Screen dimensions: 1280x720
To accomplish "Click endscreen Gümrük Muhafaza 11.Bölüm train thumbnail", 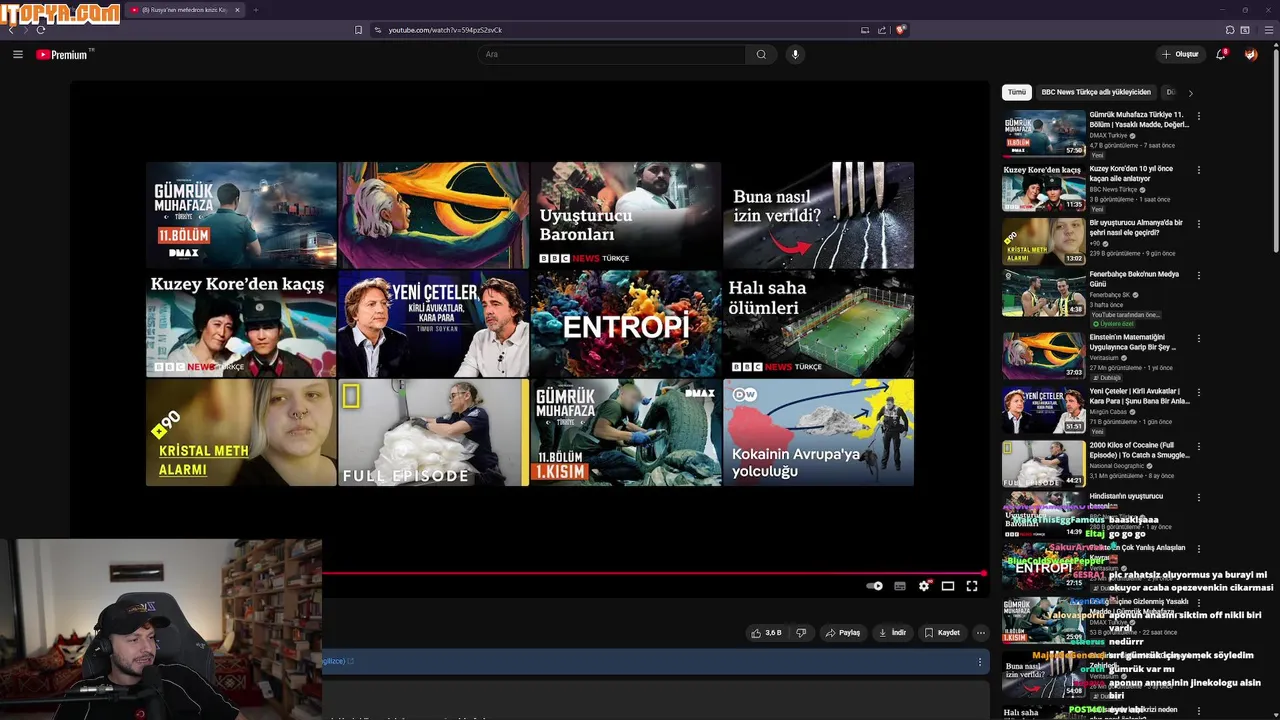I will [x=241, y=215].
